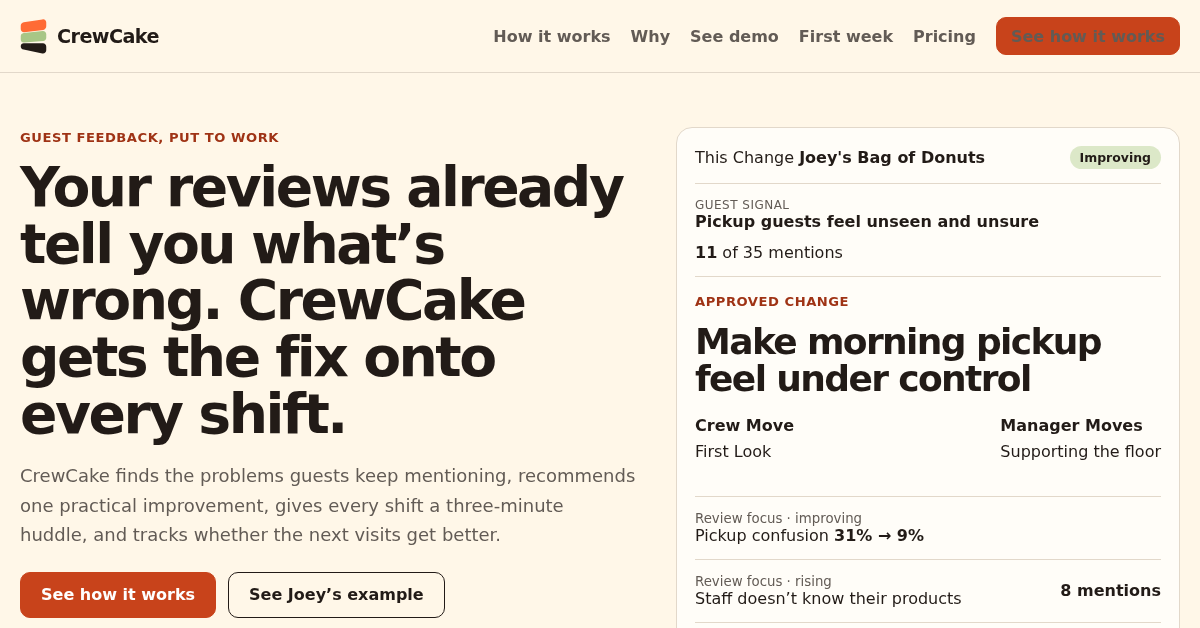Screen dimensions: 1200x628
Task: Select the Manager Moves heading
Action: (x=1071, y=426)
